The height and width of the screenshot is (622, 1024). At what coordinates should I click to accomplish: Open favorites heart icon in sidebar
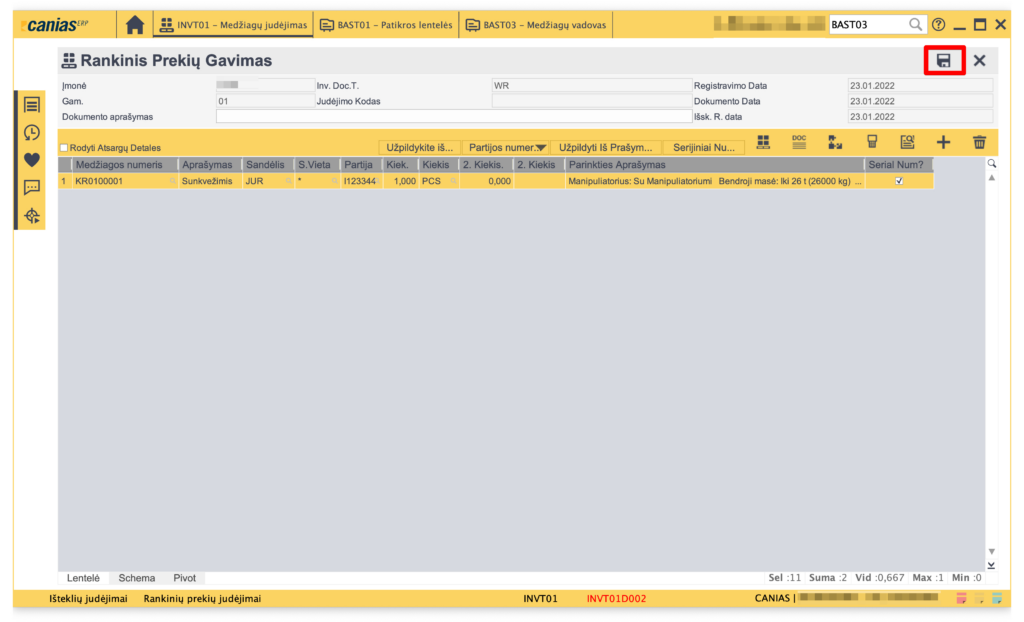pos(32,159)
